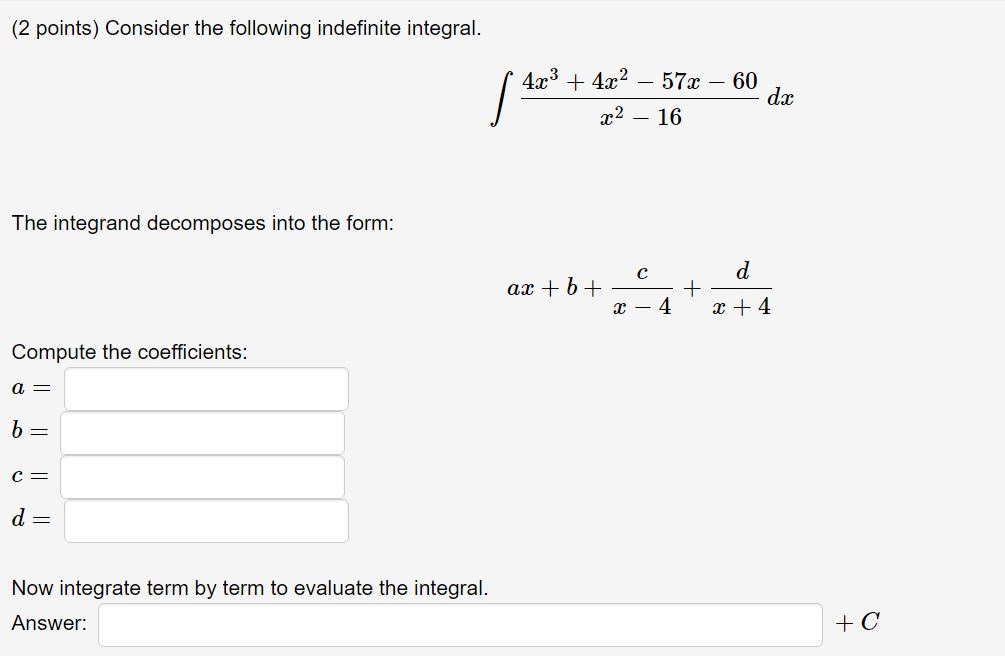Image resolution: width=1005 pixels, height=656 pixels.
Task: Click the + C symbol
Action: click(858, 621)
